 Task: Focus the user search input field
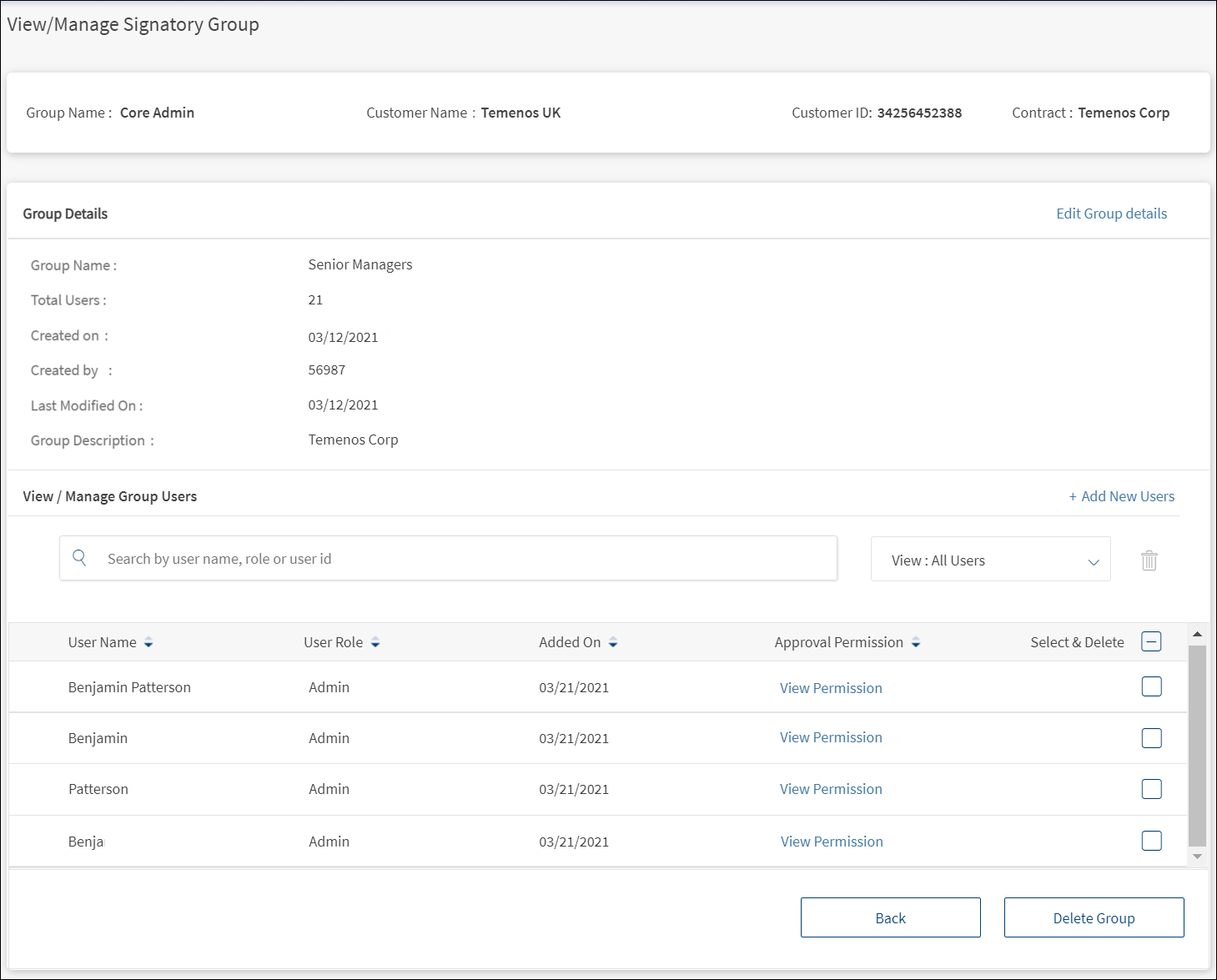click(x=467, y=559)
